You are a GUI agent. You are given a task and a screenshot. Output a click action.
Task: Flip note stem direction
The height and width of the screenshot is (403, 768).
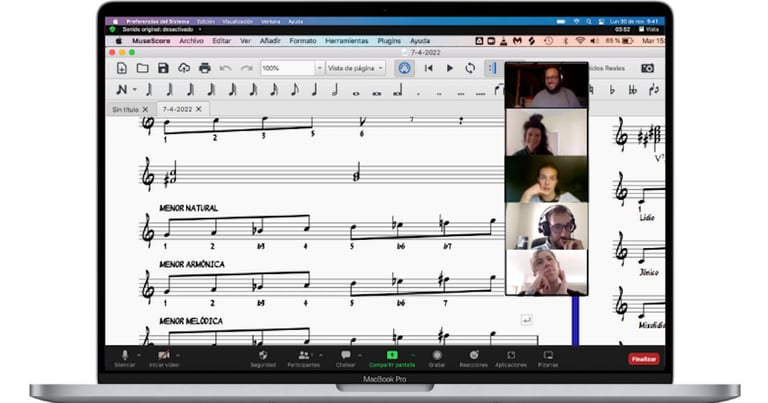(654, 90)
